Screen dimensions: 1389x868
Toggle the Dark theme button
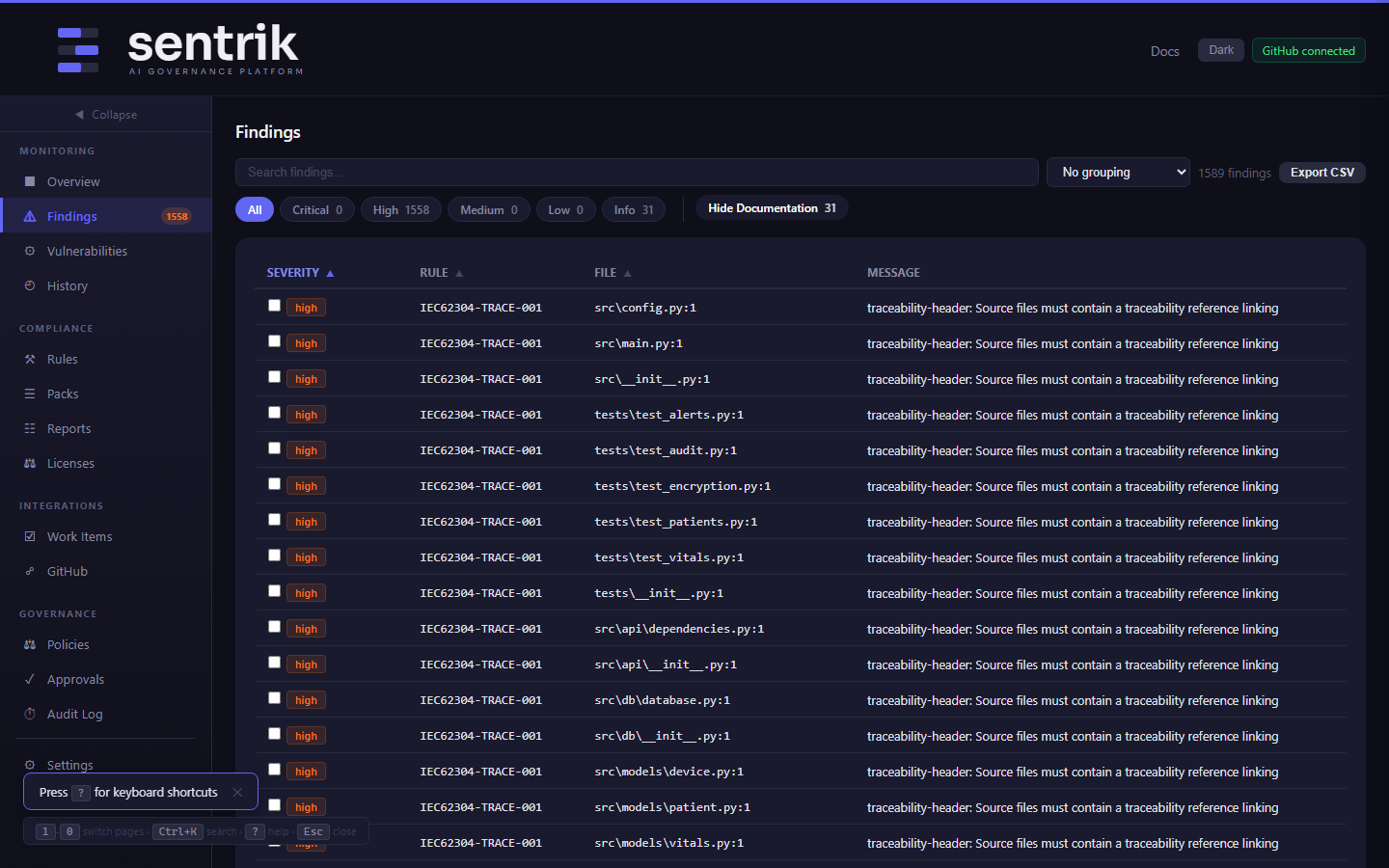click(x=1221, y=50)
